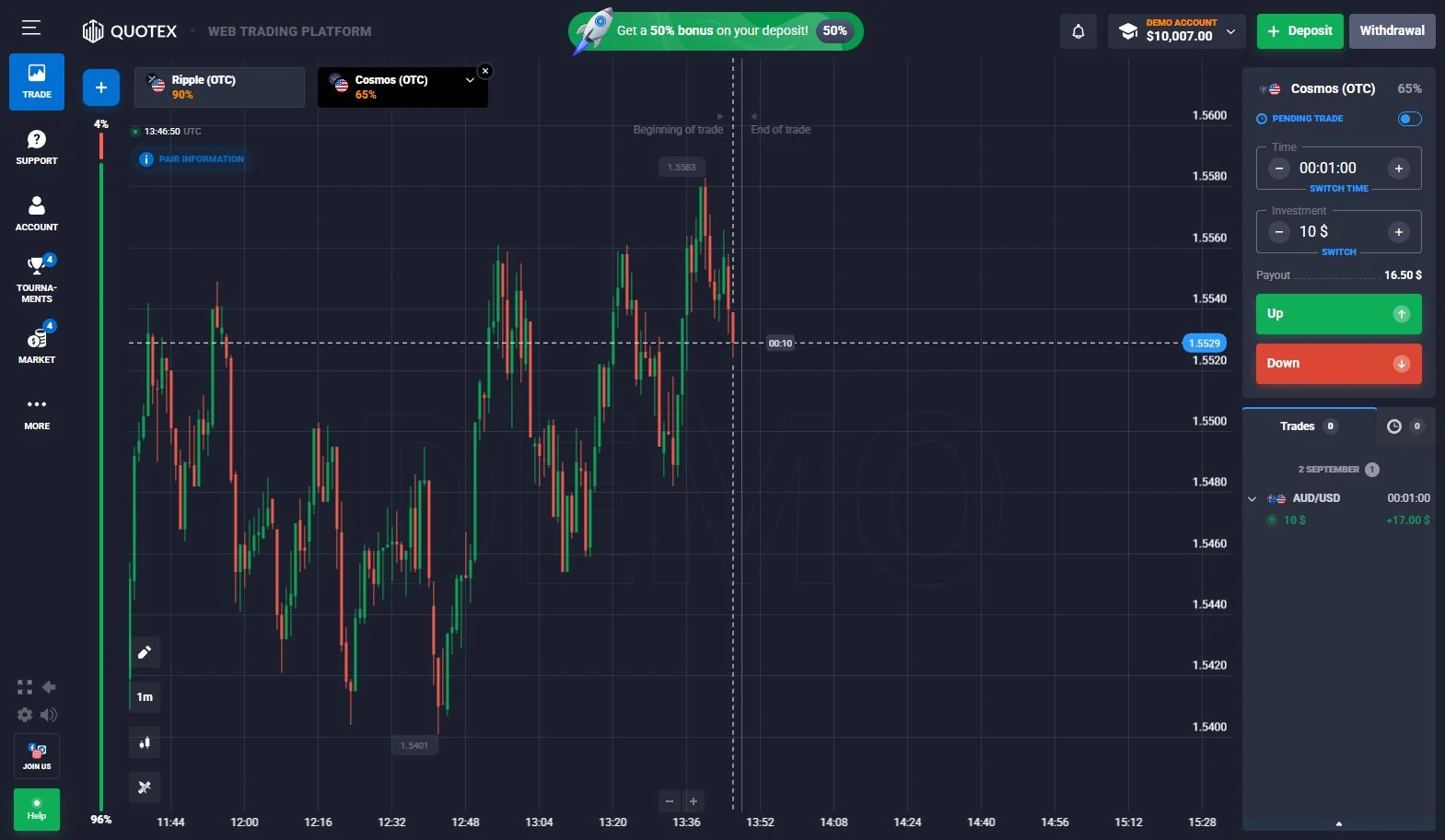This screenshot has width=1445, height=840.
Task: Place an Up trade
Action: pyautogui.click(x=1339, y=314)
